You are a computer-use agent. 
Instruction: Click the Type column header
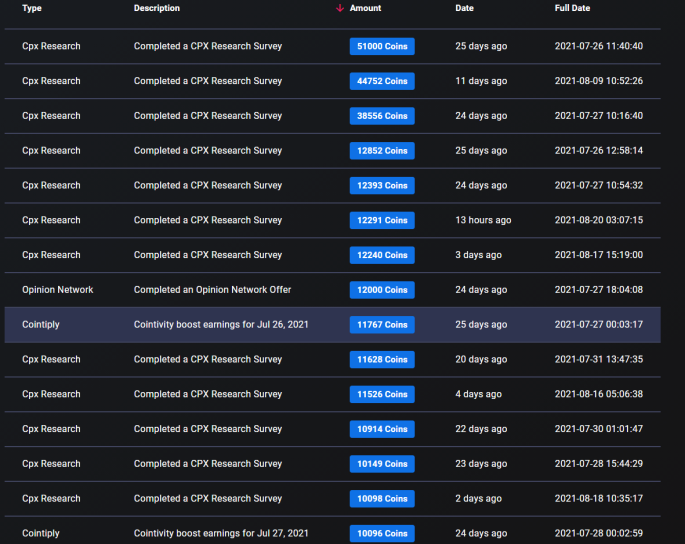tap(32, 8)
